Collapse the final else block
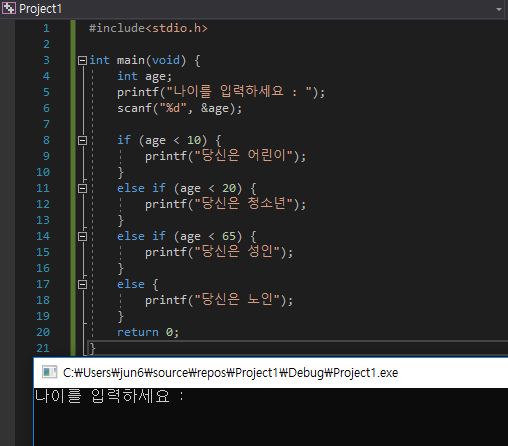 (x=82, y=284)
